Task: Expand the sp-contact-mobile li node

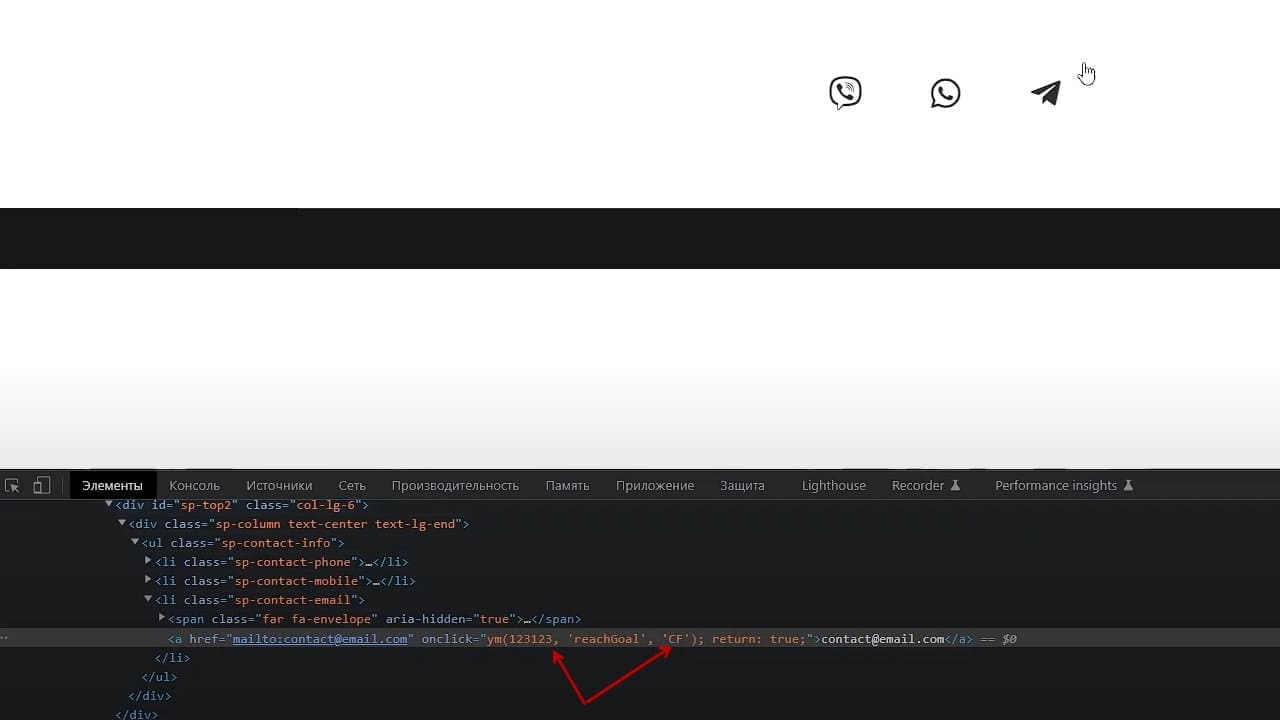Action: click(148, 580)
